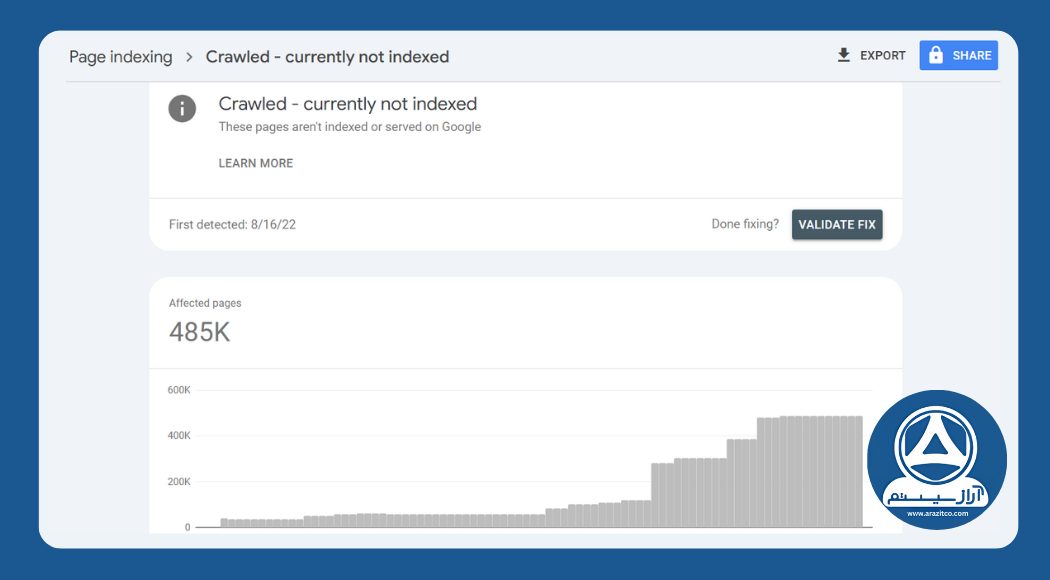This screenshot has height=580, width=1050.
Task: Click the LEARN MORE link
Action: pyautogui.click(x=256, y=162)
